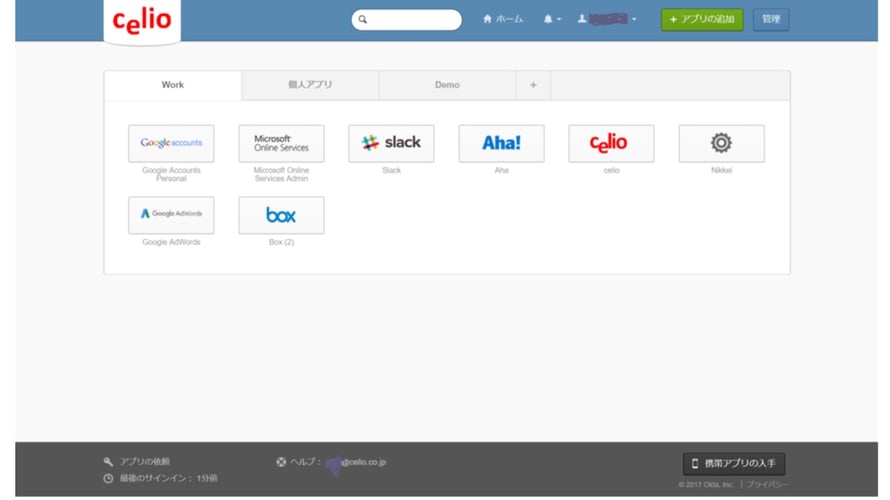
Task: Open the Nikkei gear app tile
Action: tap(721, 144)
